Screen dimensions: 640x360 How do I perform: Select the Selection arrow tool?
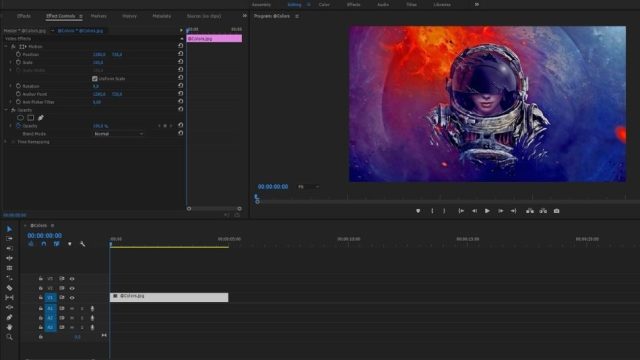pyautogui.click(x=9, y=229)
